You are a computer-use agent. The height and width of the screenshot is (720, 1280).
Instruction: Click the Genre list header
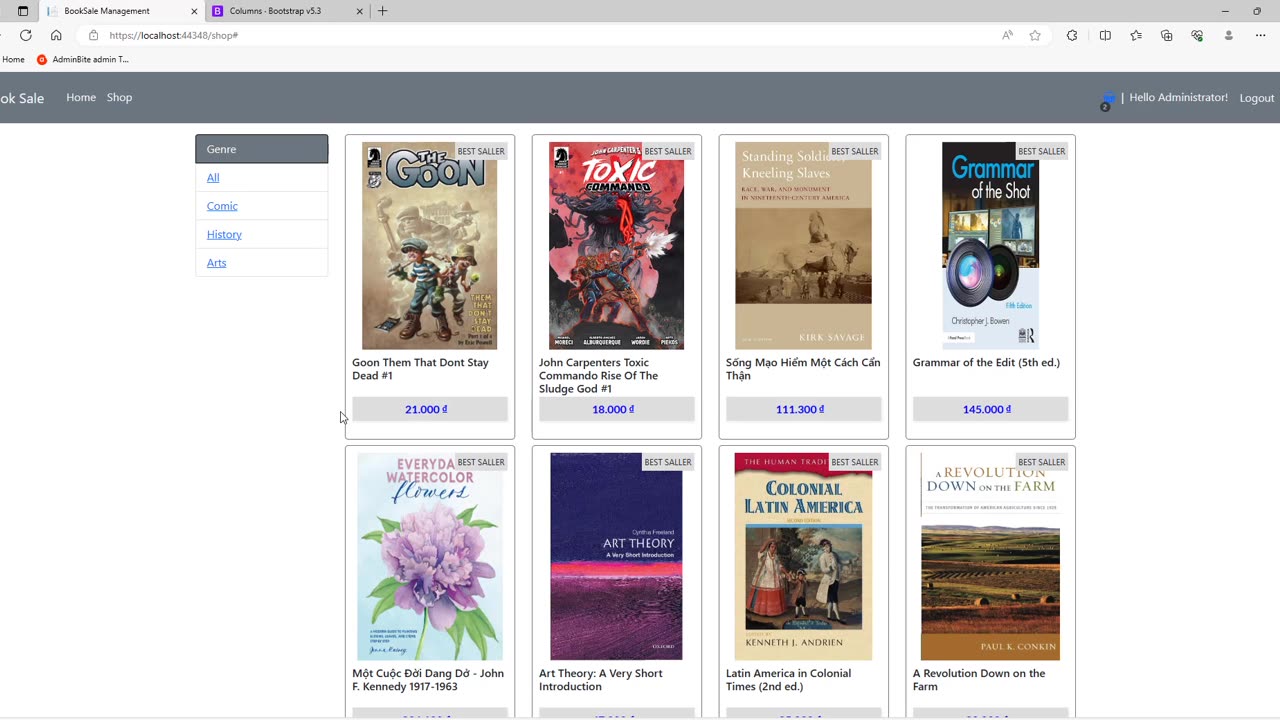pyautogui.click(x=262, y=149)
